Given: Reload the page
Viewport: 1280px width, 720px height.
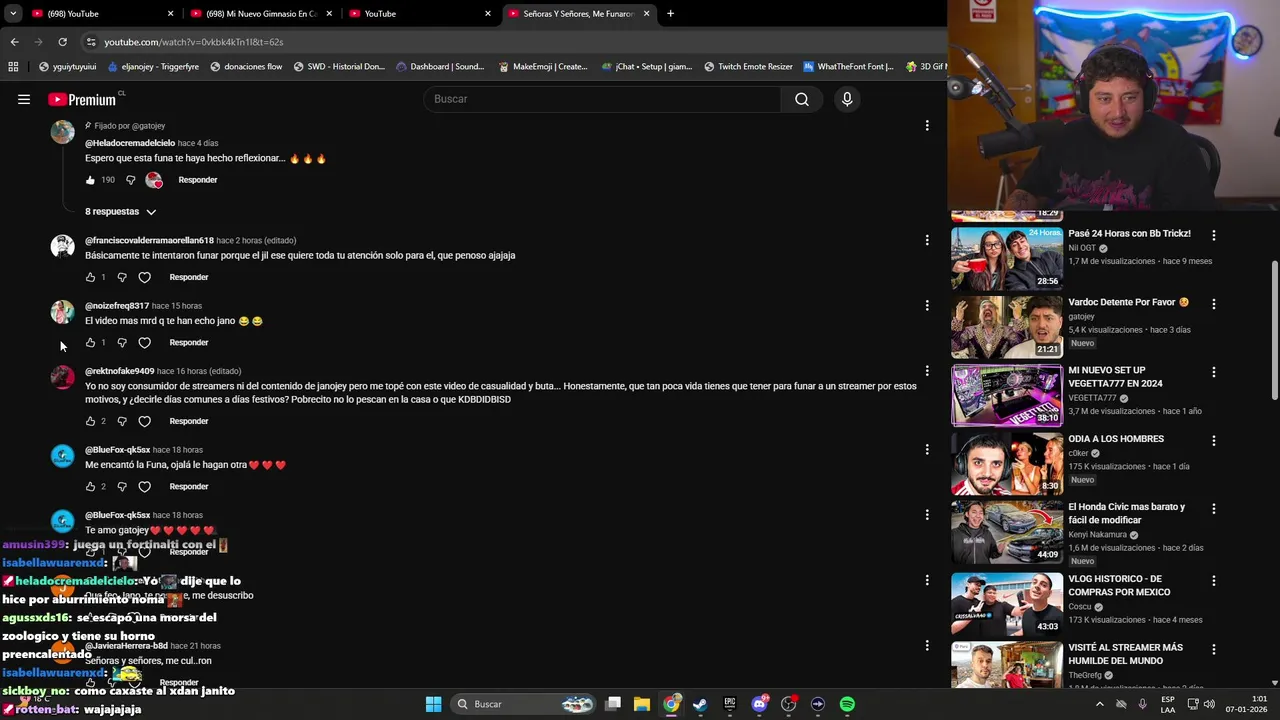Looking at the screenshot, I should coord(62,42).
